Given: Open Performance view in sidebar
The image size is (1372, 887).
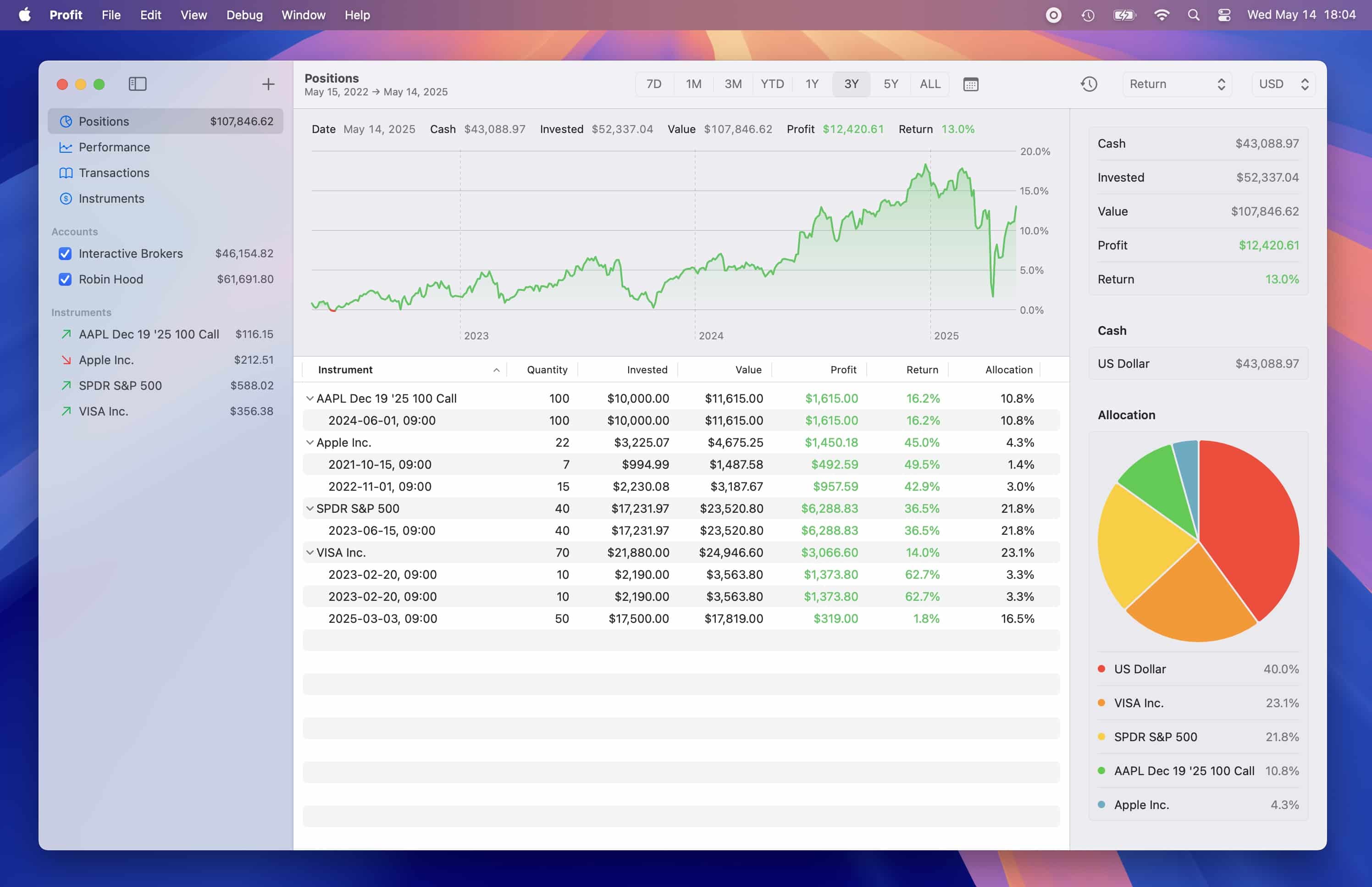Looking at the screenshot, I should click(x=114, y=147).
